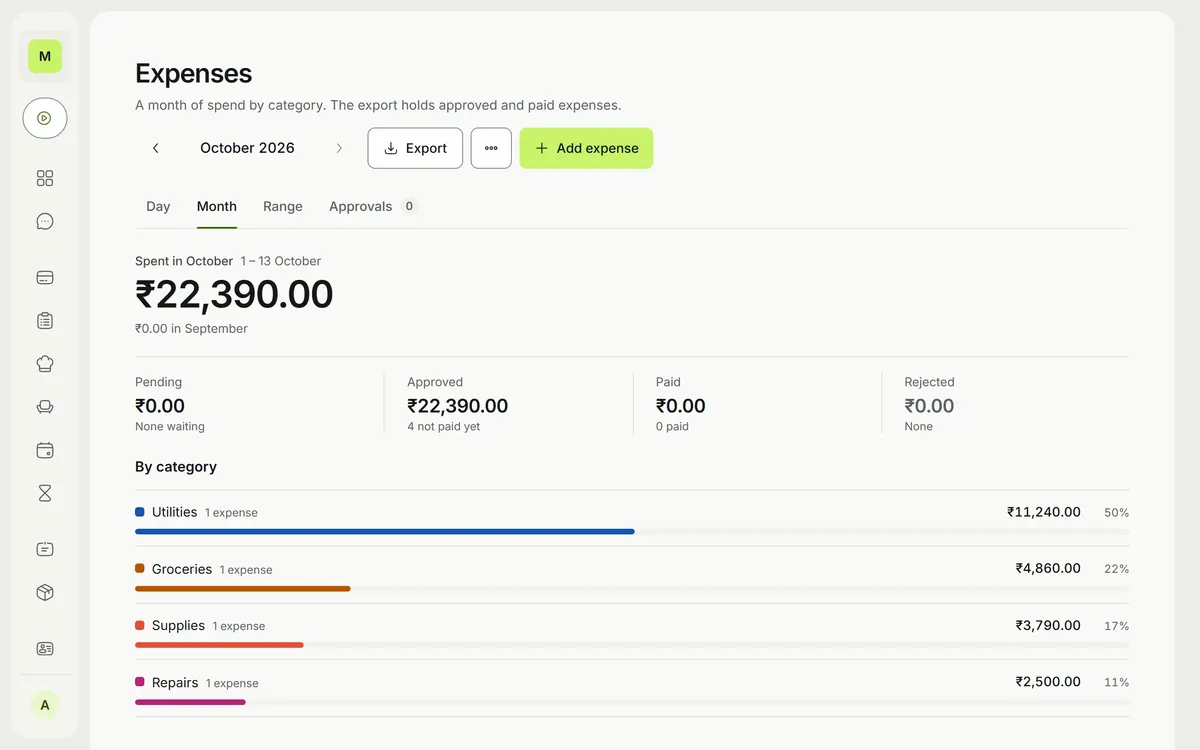Click the 'By category' heading
Viewport: 1200px width, 750px height.
[176, 466]
